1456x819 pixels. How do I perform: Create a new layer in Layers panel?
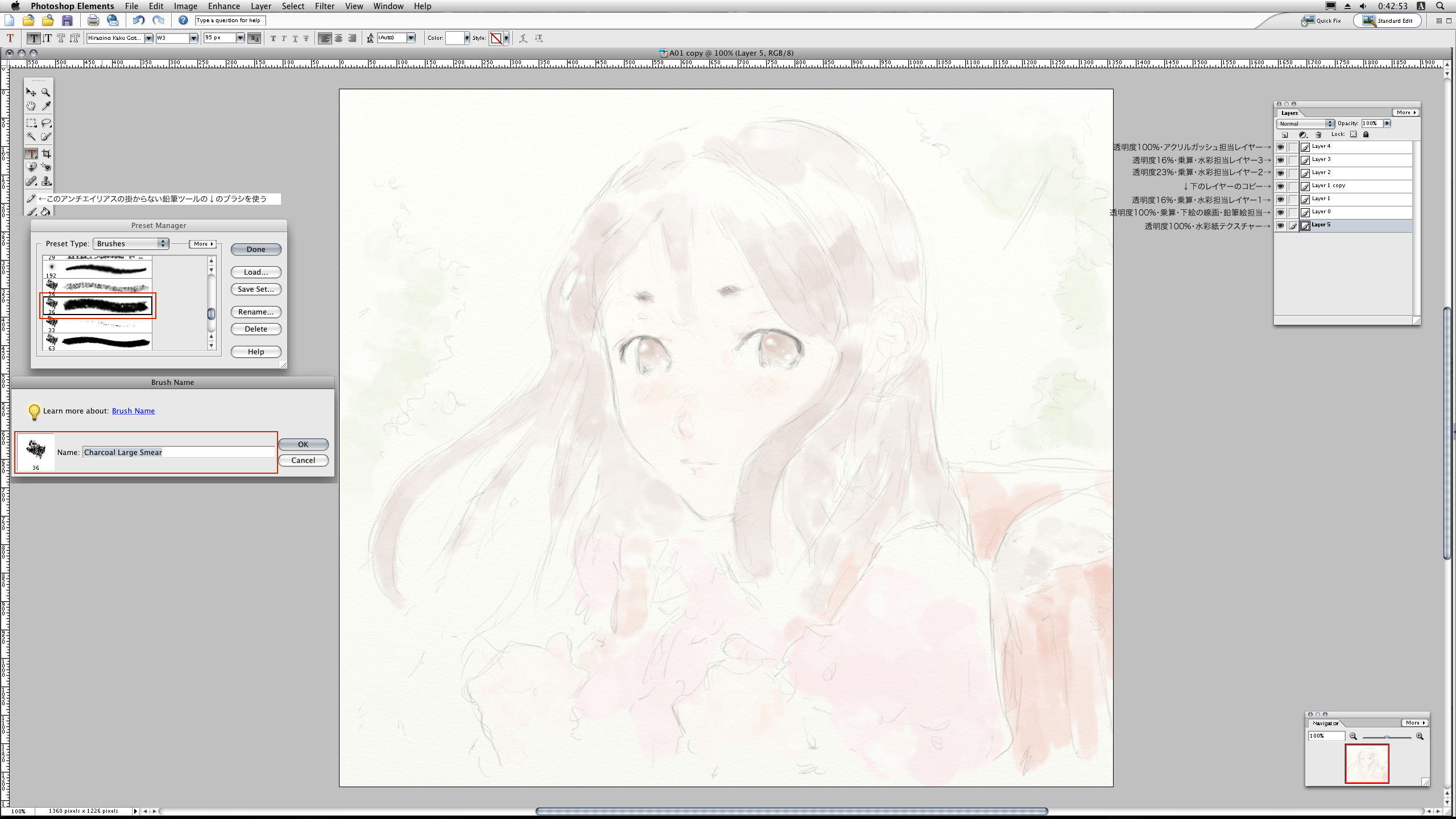(1285, 135)
